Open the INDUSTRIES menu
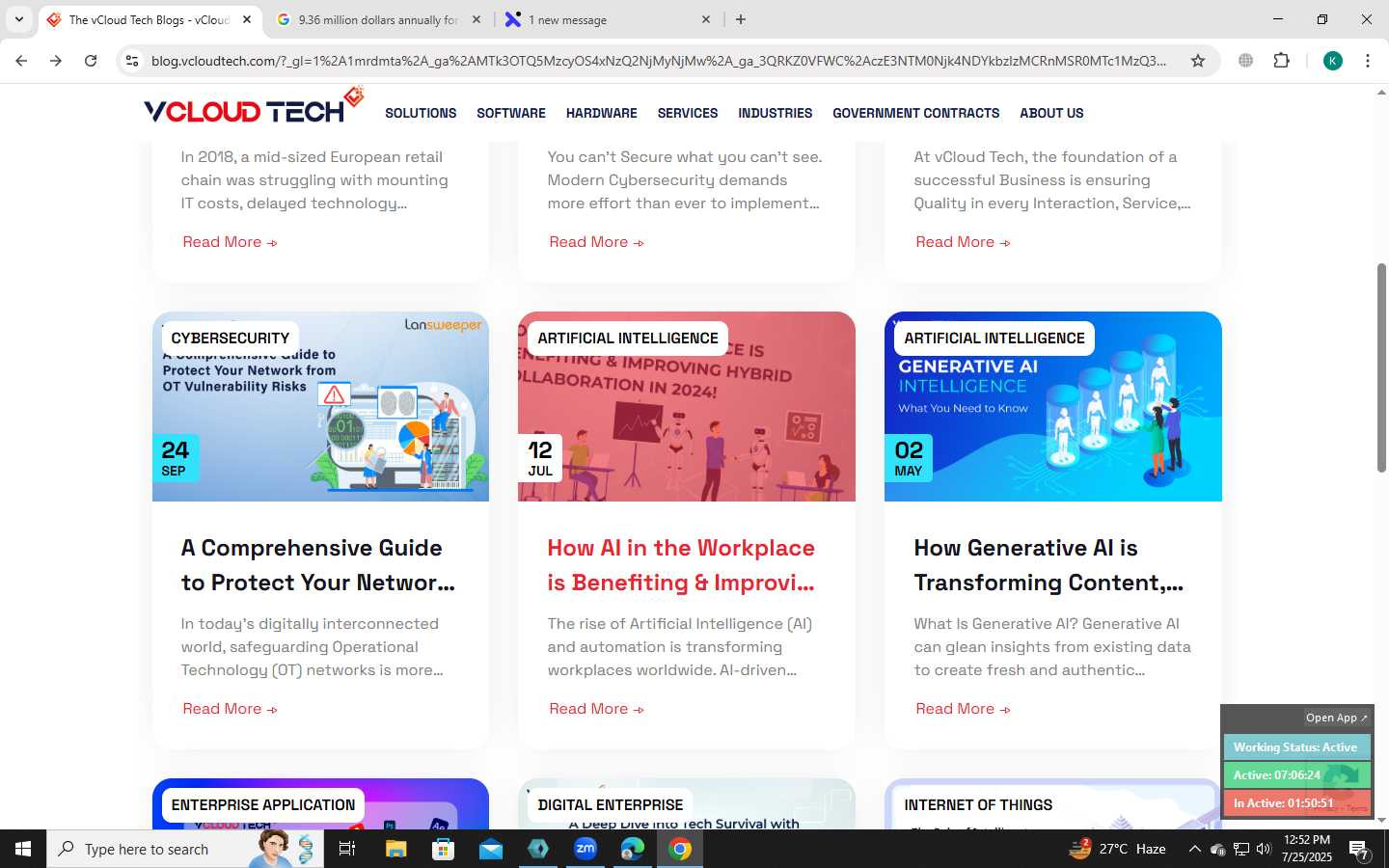This screenshot has width=1389, height=868. click(776, 113)
